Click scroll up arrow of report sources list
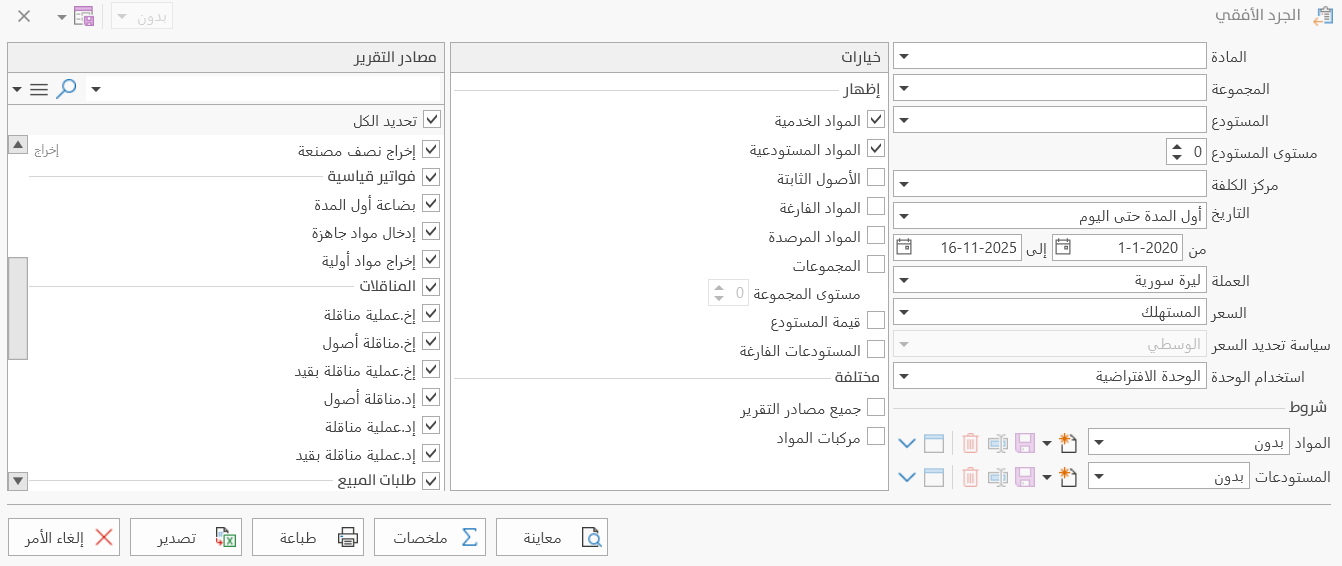Image resolution: width=1342 pixels, height=566 pixels. click(x=17, y=144)
